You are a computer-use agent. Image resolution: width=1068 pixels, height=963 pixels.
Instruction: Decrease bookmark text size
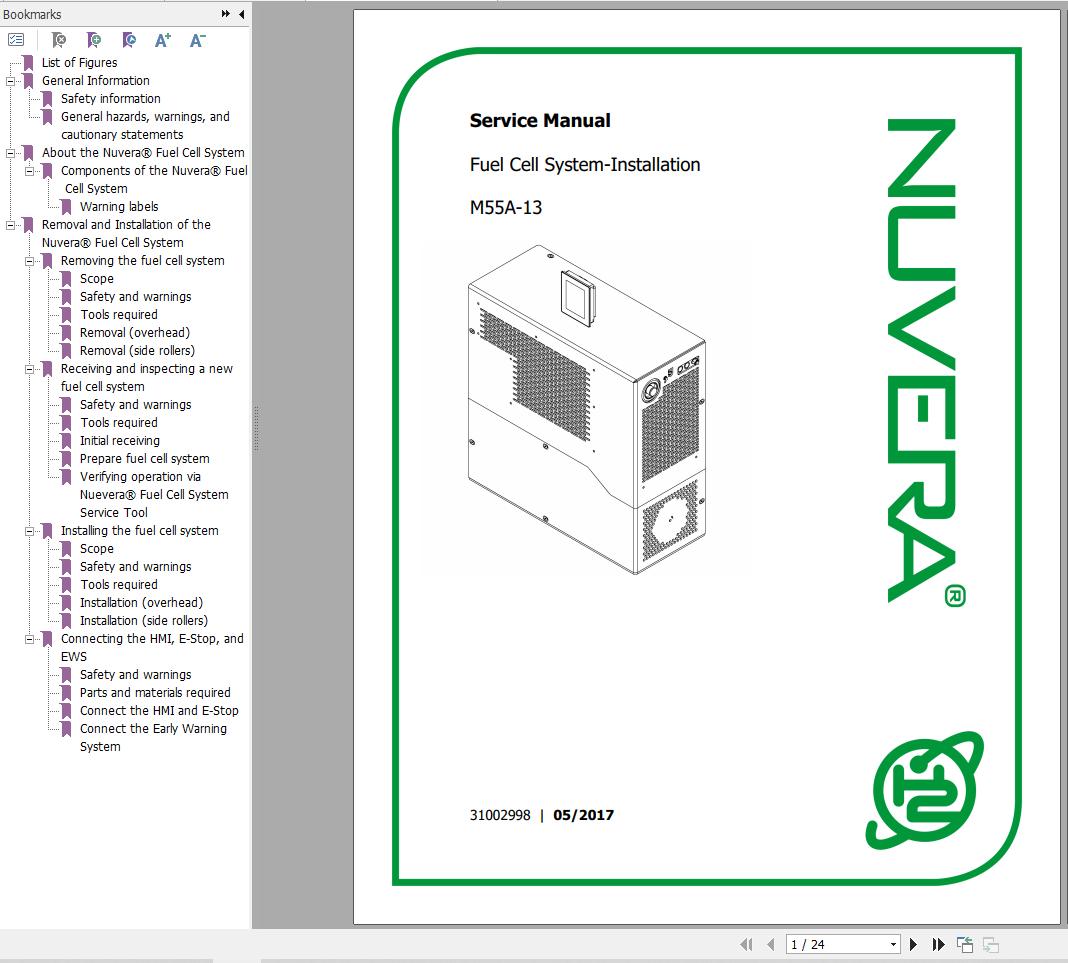coord(198,40)
